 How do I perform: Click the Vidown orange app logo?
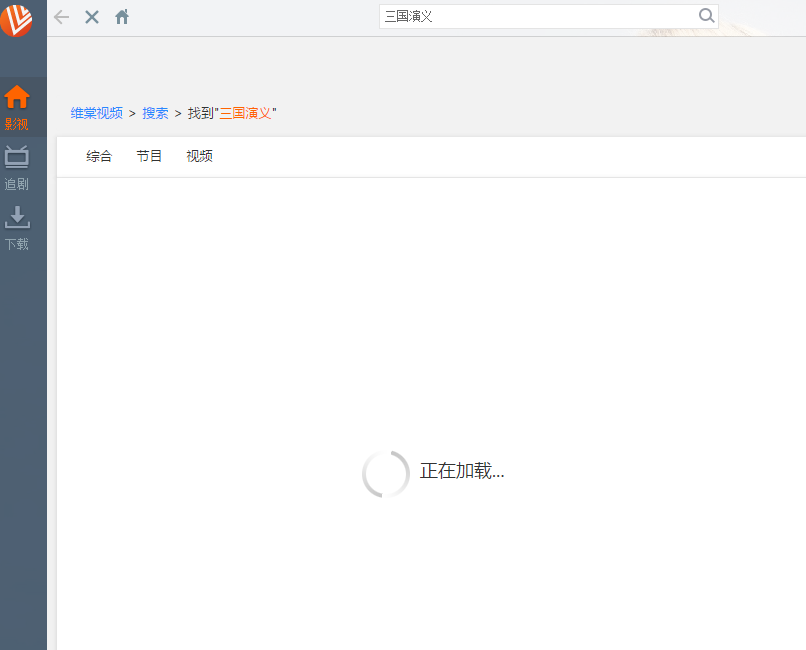click(x=16, y=19)
